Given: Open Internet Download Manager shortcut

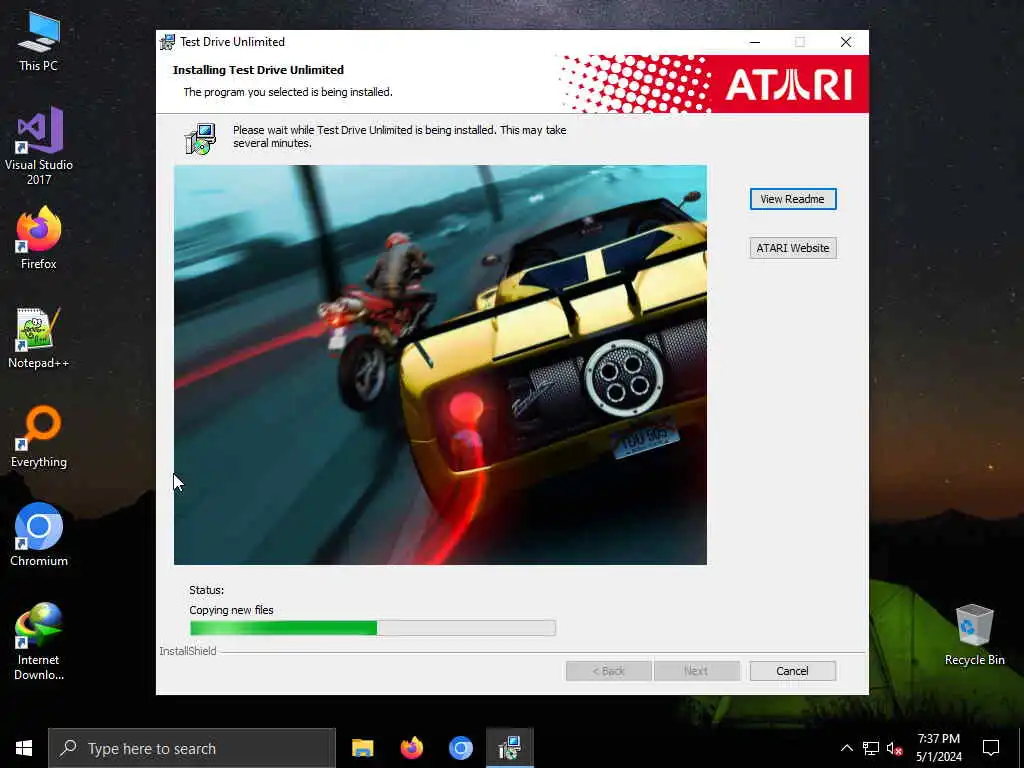Looking at the screenshot, I should coord(39,642).
